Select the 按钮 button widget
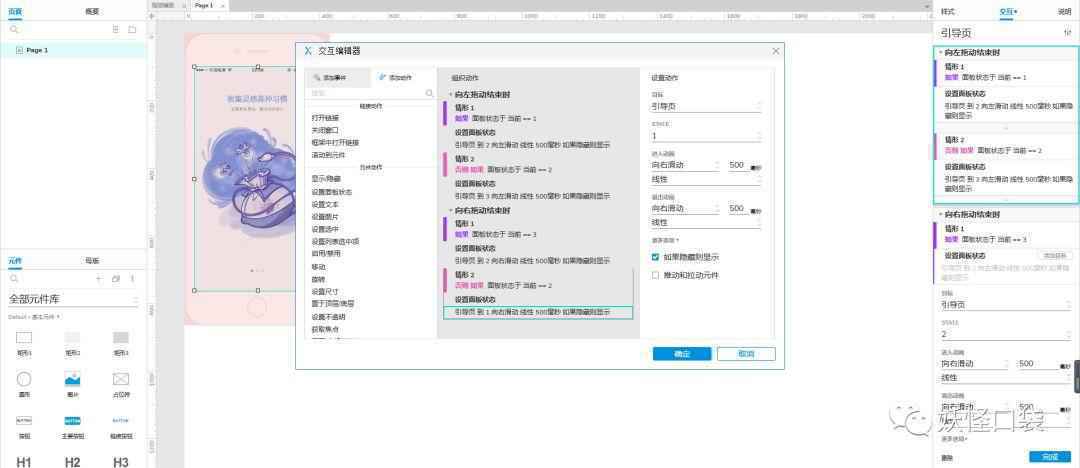The height and width of the screenshot is (468, 1080). tap(24, 426)
